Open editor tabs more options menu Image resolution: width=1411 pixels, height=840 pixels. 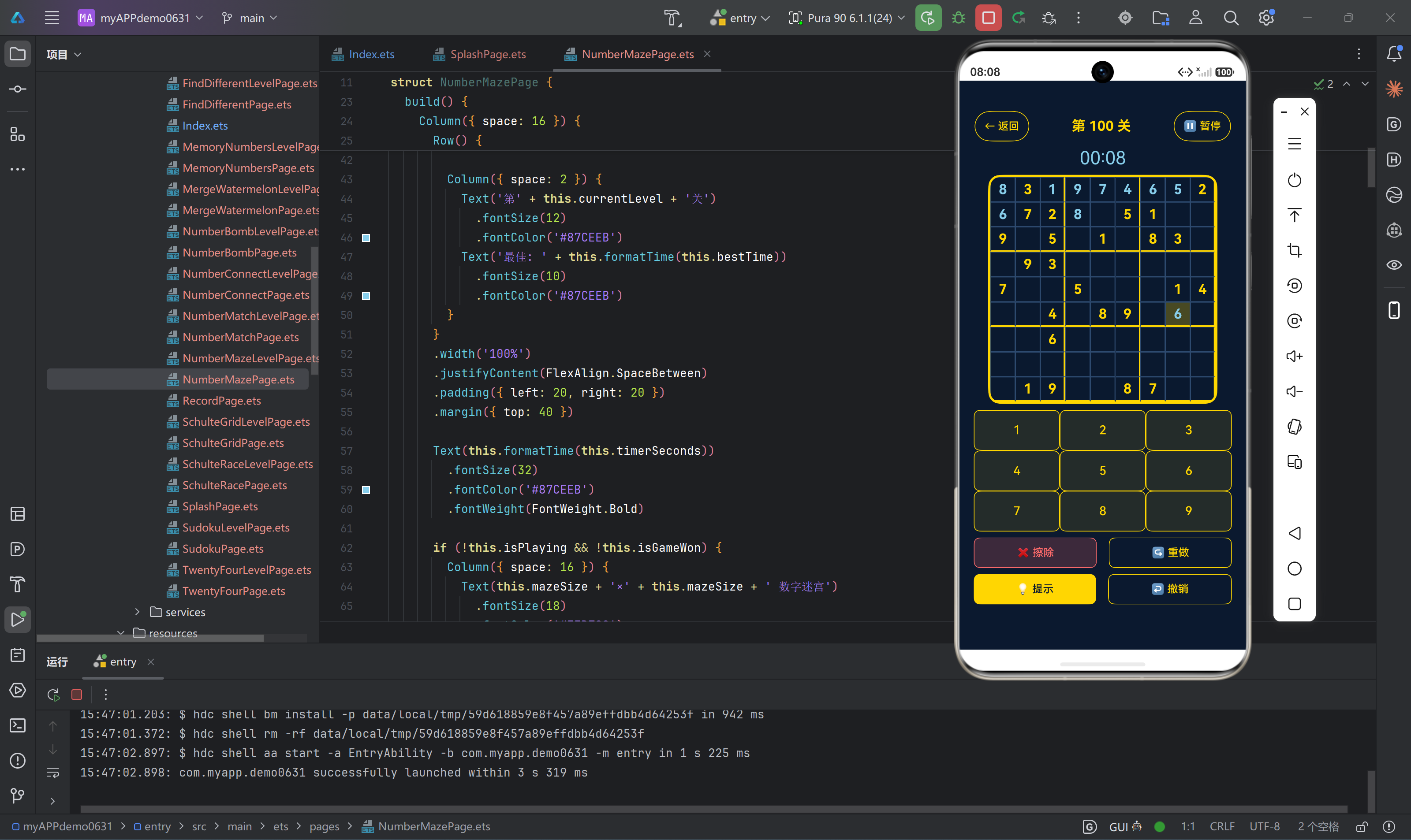1359,54
